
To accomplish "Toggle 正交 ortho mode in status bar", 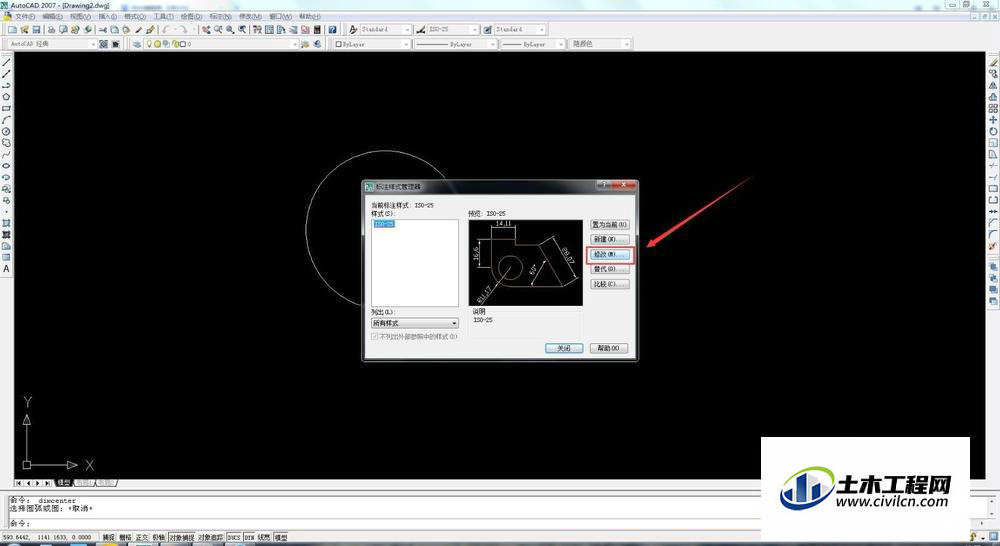I will point(142,538).
